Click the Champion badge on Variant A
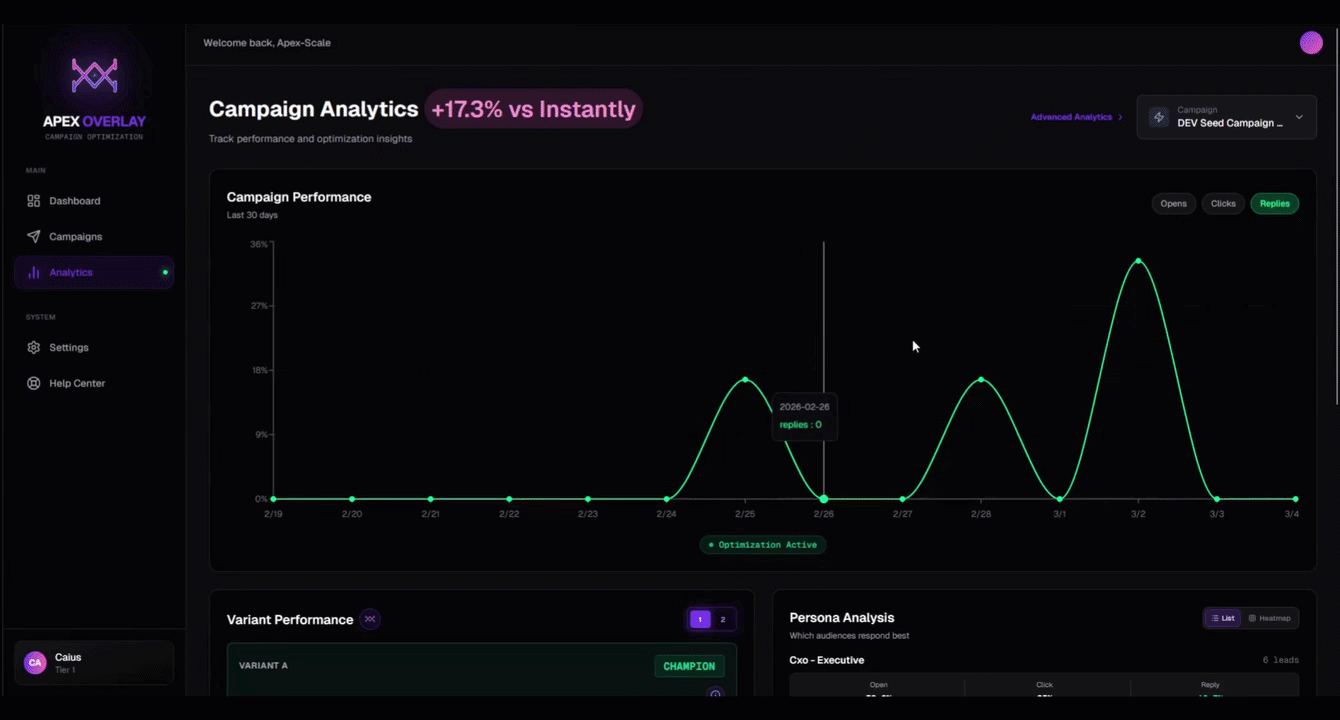 (x=689, y=666)
